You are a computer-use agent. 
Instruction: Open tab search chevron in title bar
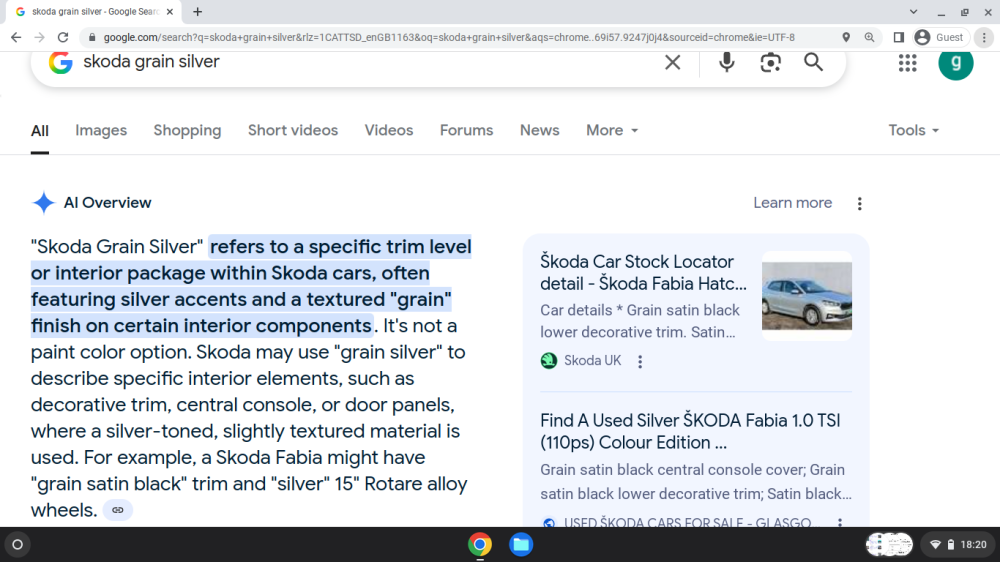point(913,11)
